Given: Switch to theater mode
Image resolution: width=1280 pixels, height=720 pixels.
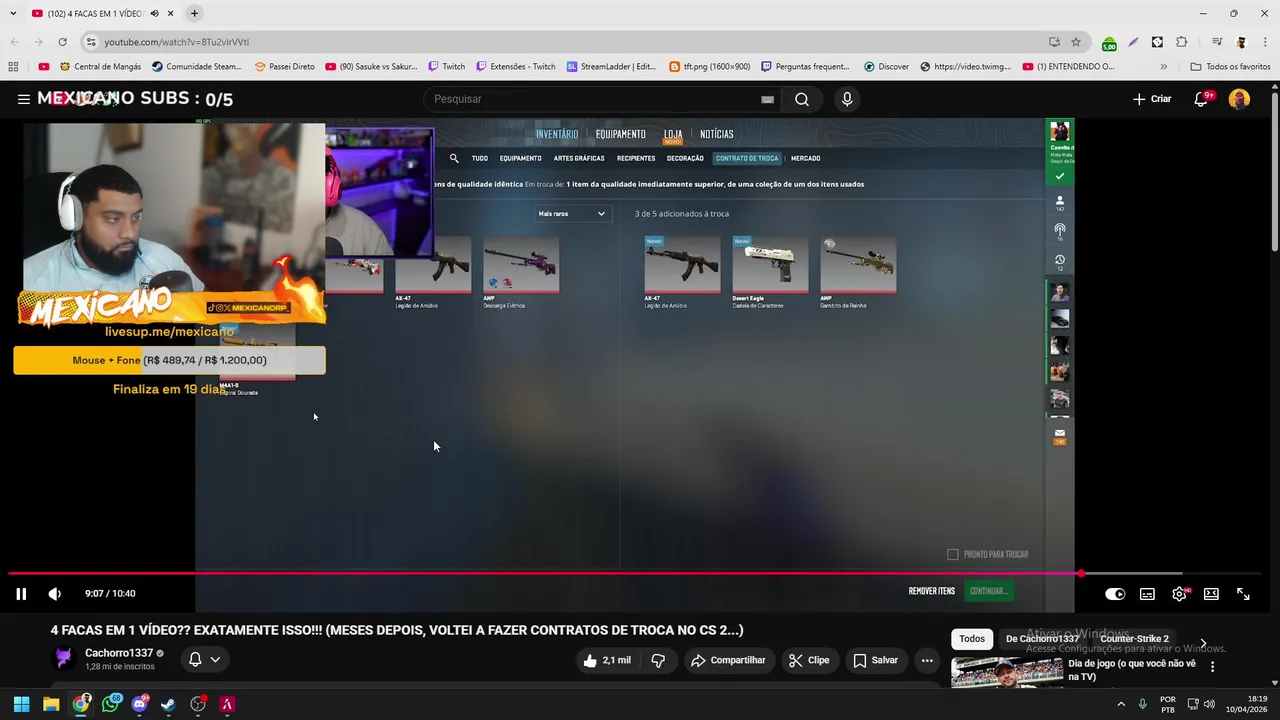Looking at the screenshot, I should tap(1211, 594).
